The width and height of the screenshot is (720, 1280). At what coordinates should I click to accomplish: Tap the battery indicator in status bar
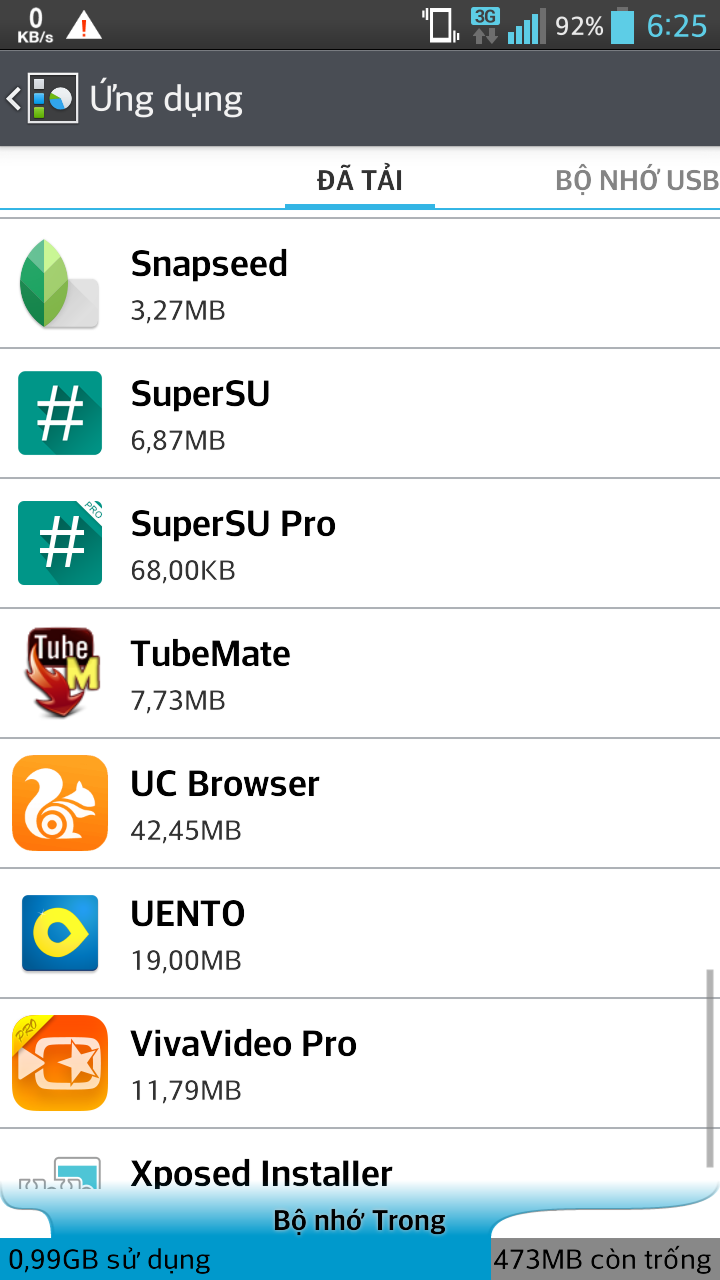click(622, 26)
